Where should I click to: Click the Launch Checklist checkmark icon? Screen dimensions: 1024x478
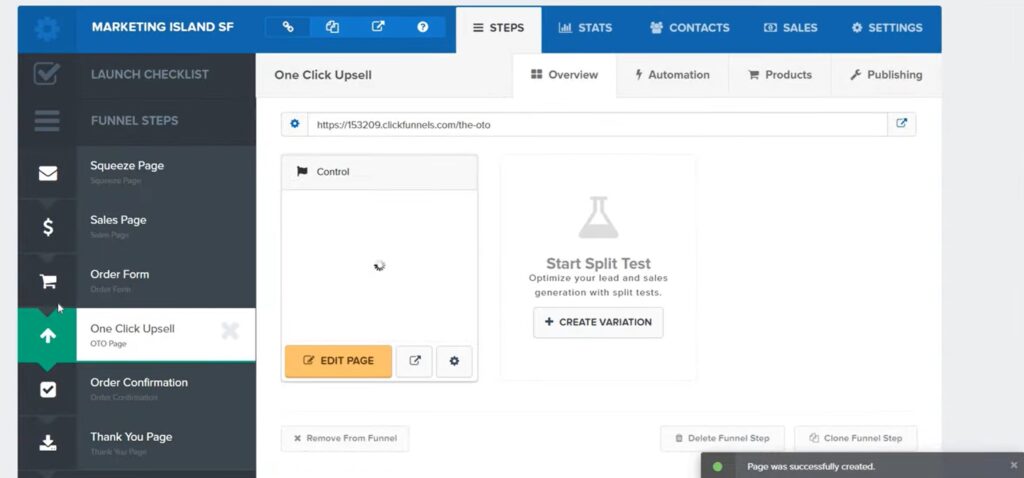pos(47,74)
